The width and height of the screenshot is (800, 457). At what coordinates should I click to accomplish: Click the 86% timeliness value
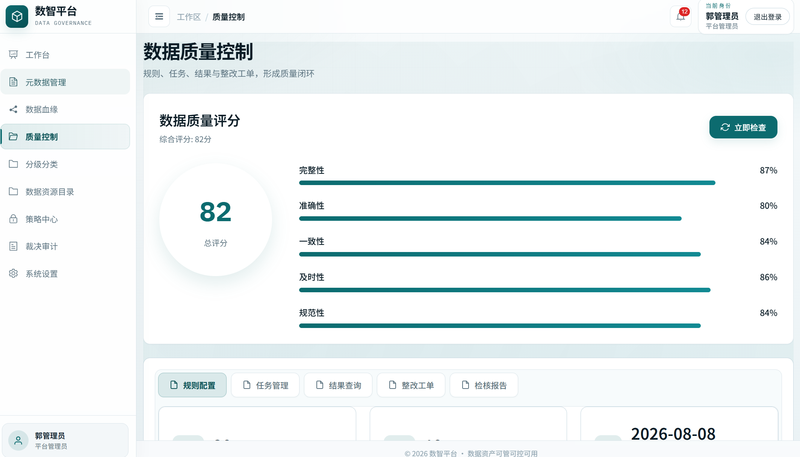(x=768, y=277)
